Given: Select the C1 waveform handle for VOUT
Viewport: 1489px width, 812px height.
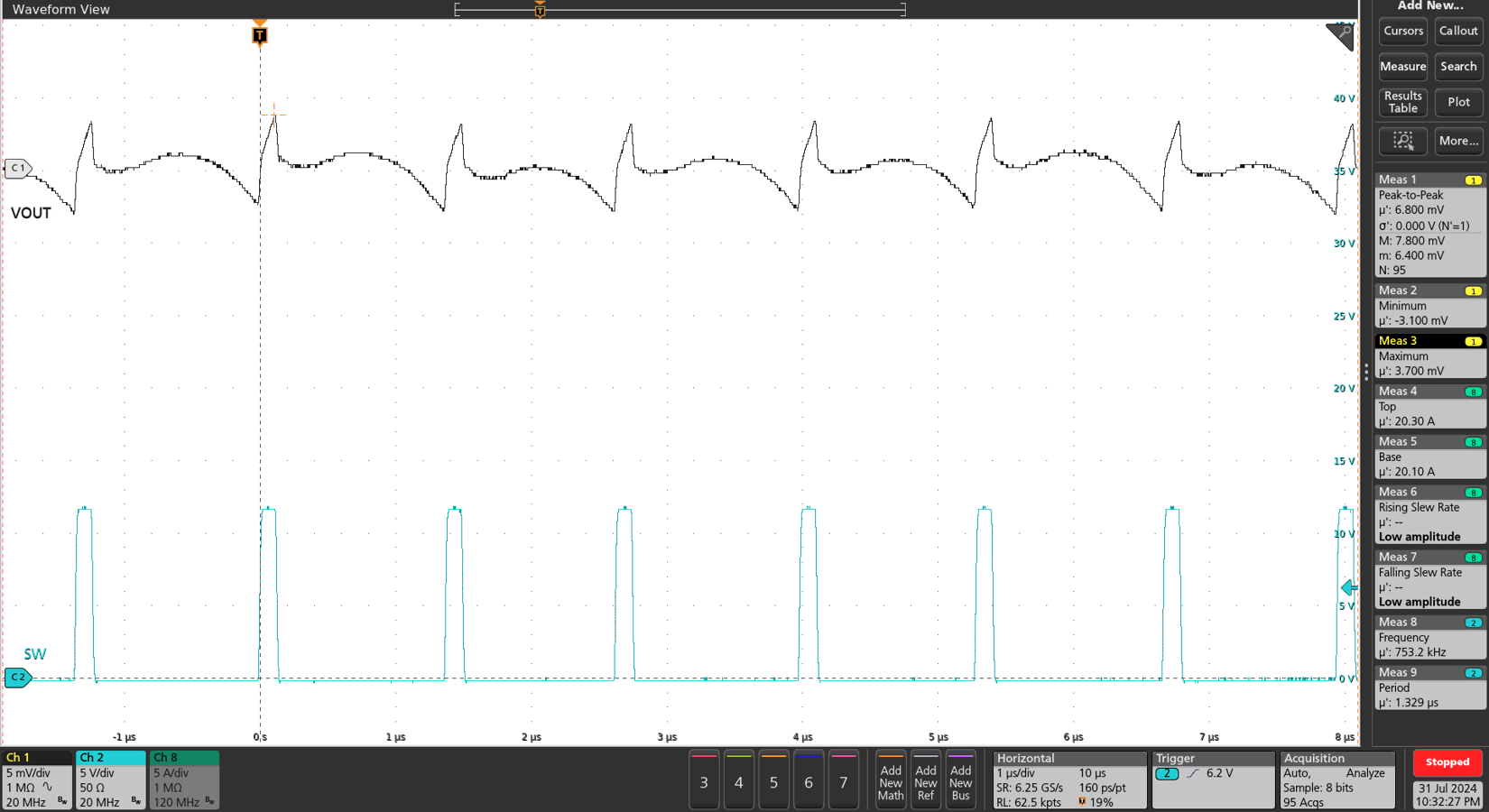Looking at the screenshot, I should [x=18, y=169].
